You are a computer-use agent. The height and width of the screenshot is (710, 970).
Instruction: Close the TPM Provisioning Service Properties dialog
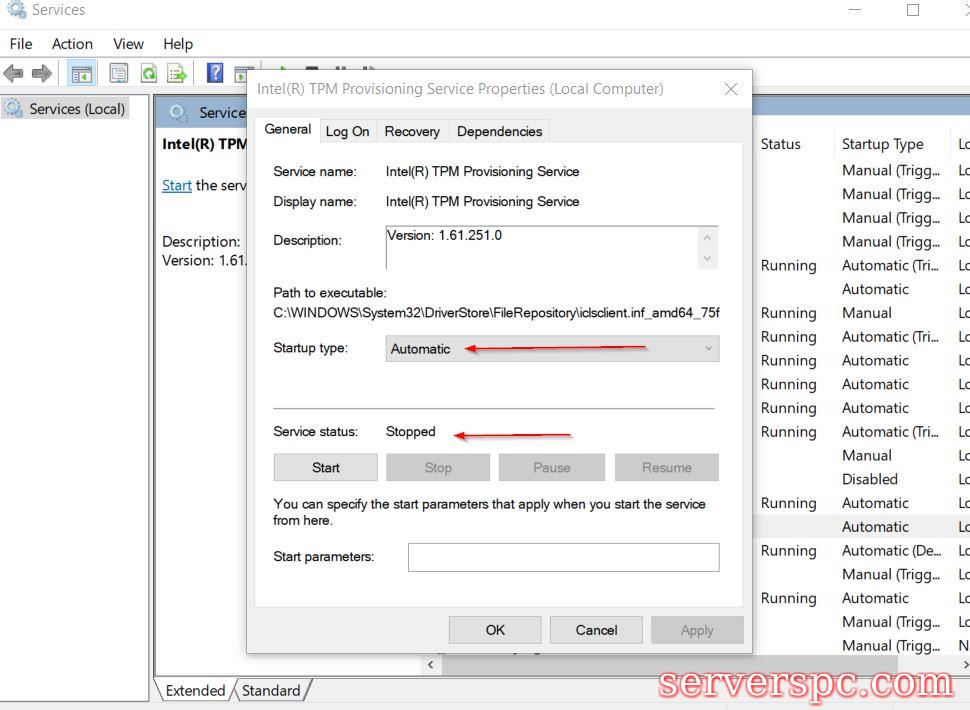coord(731,89)
